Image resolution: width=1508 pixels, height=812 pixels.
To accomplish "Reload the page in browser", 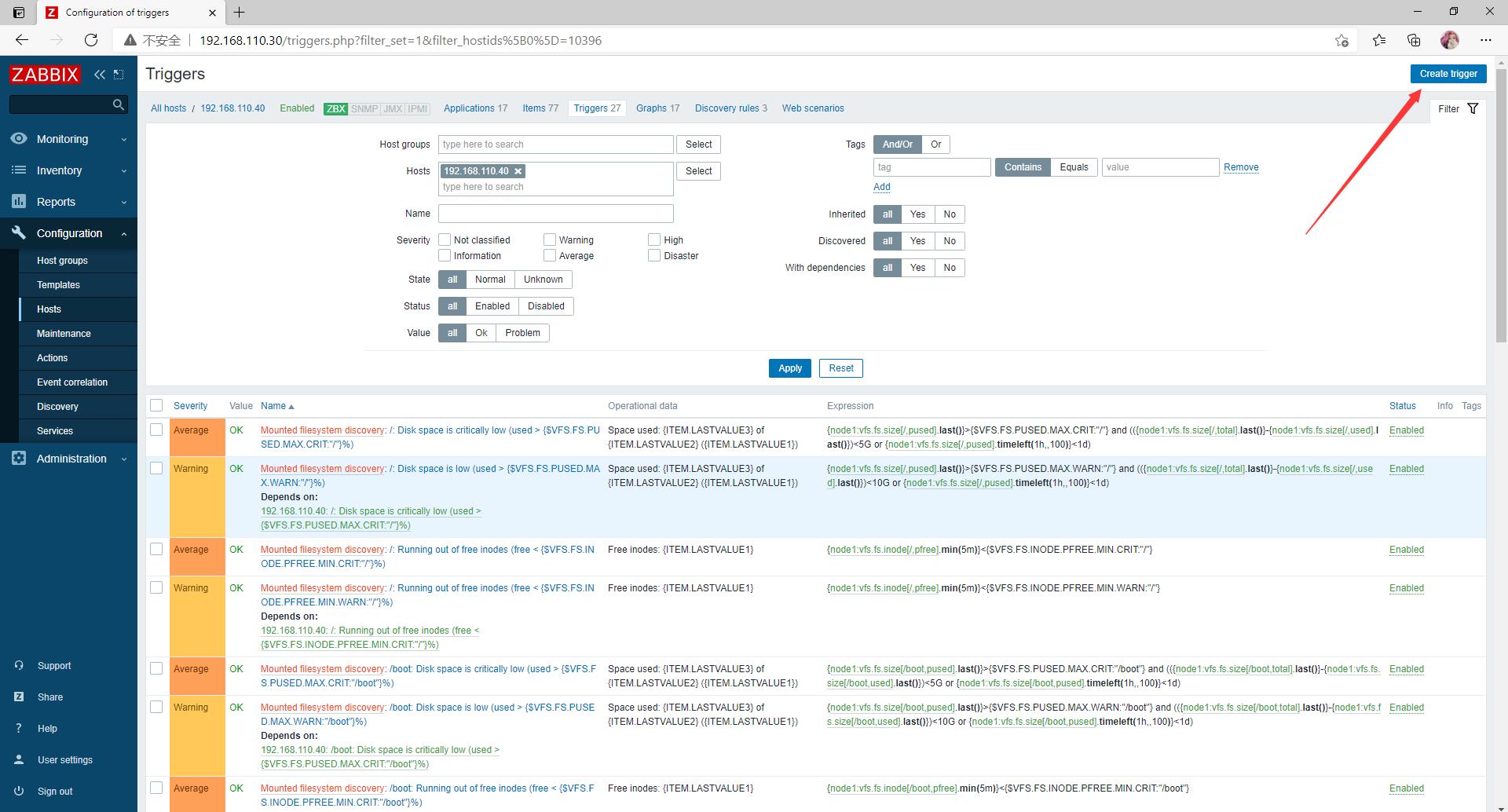I will pos(91,40).
